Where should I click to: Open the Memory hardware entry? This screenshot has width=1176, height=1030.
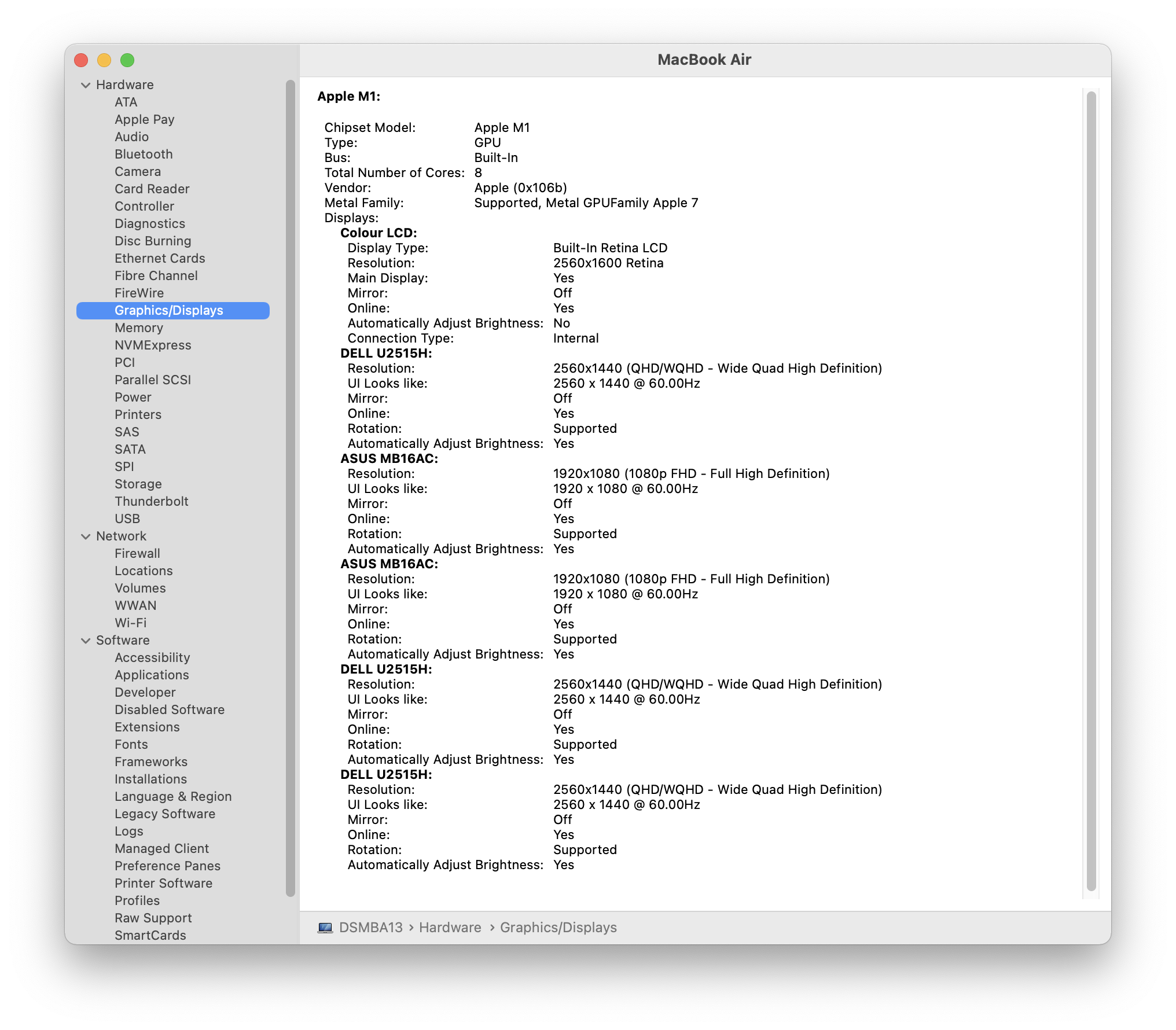tap(138, 328)
